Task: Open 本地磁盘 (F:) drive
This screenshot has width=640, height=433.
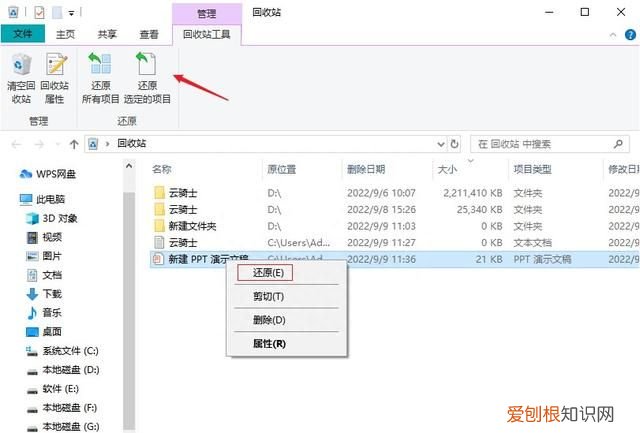Action: (x=62, y=408)
